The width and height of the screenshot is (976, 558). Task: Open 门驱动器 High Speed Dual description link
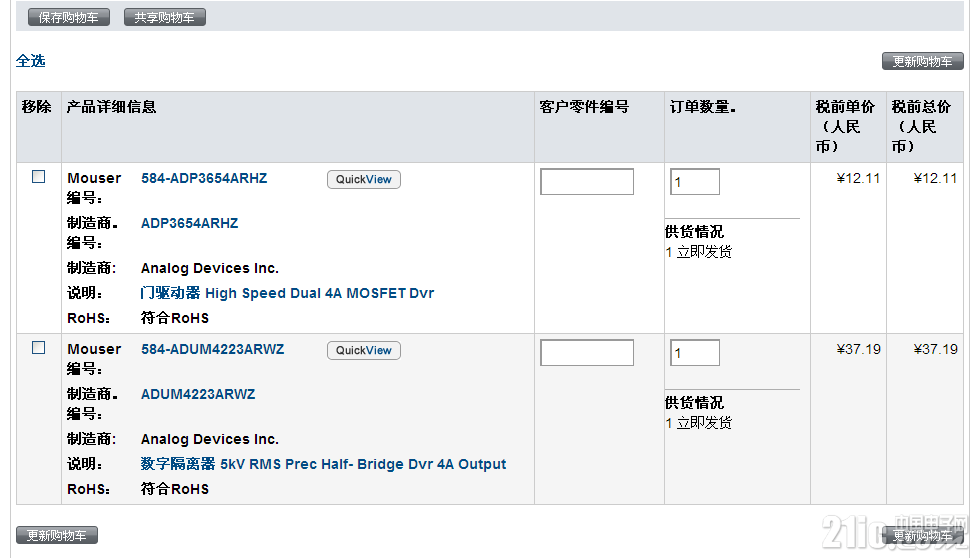tap(287, 293)
